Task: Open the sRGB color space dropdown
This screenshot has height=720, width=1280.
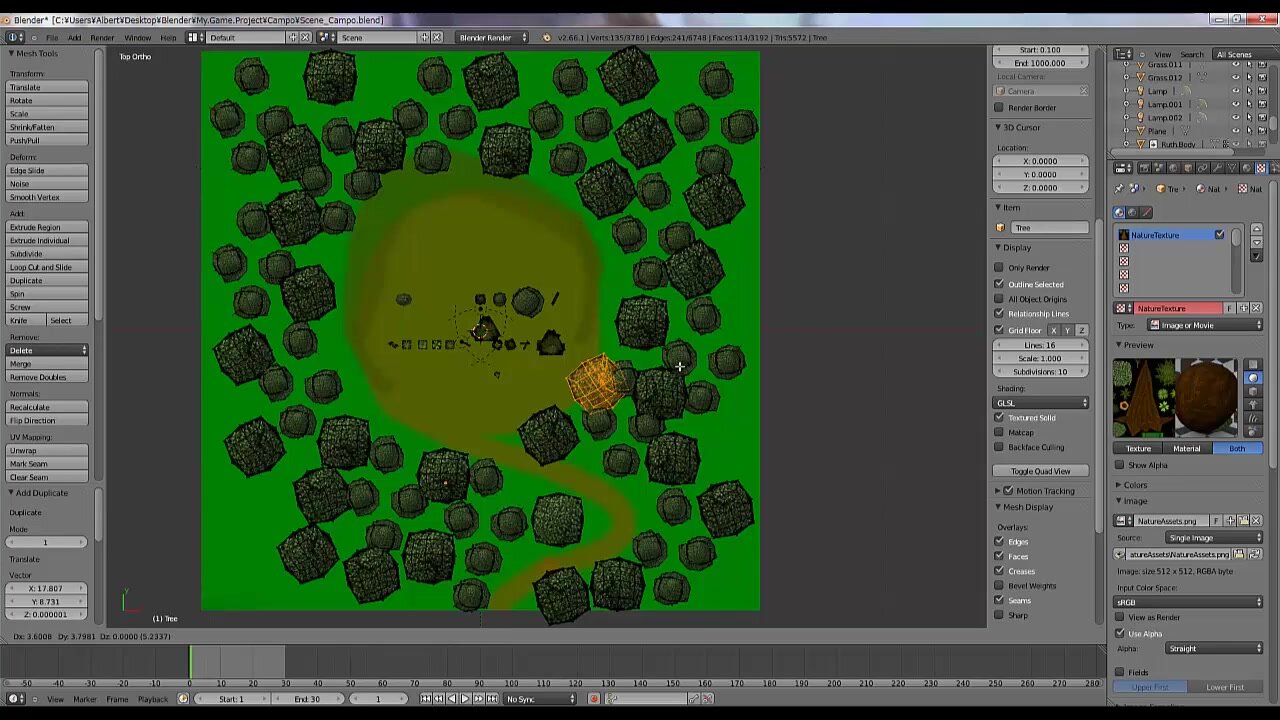Action: point(1188,602)
